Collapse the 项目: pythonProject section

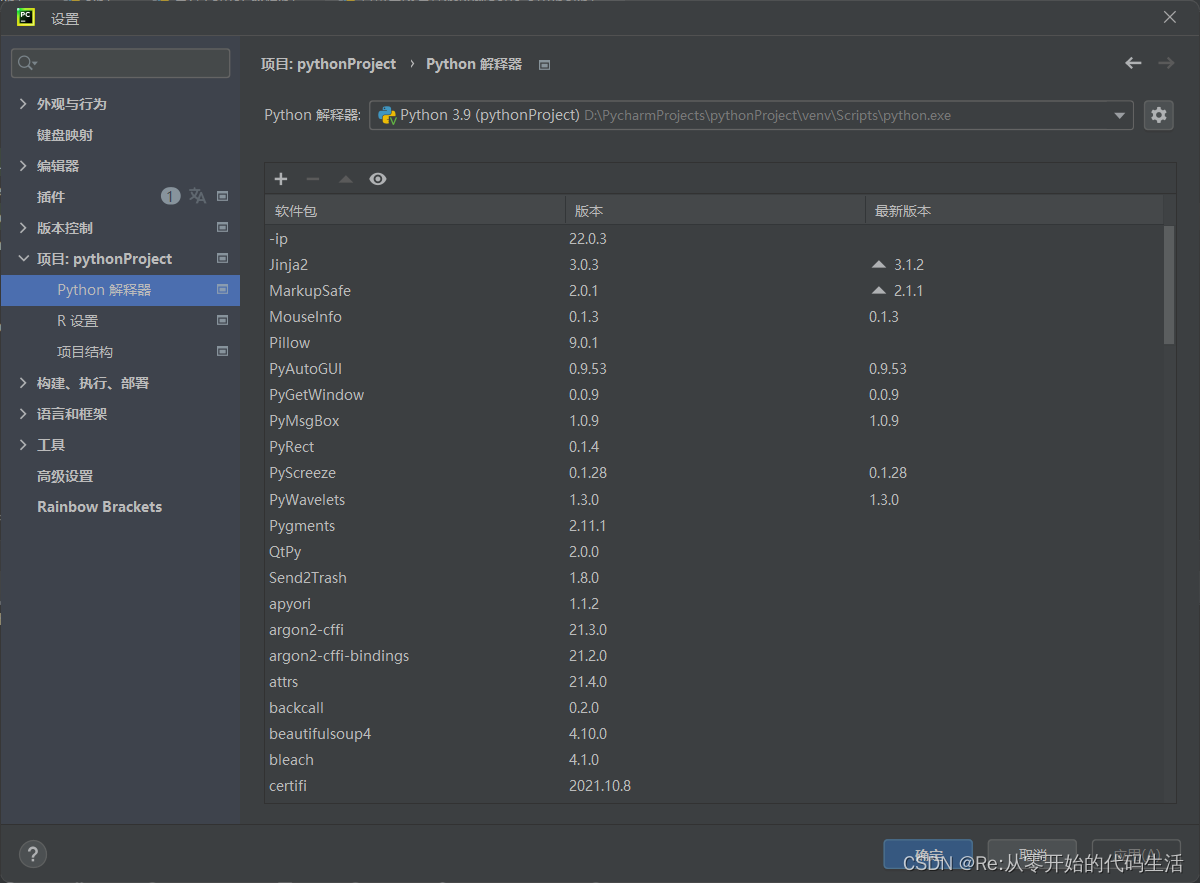coord(24,259)
